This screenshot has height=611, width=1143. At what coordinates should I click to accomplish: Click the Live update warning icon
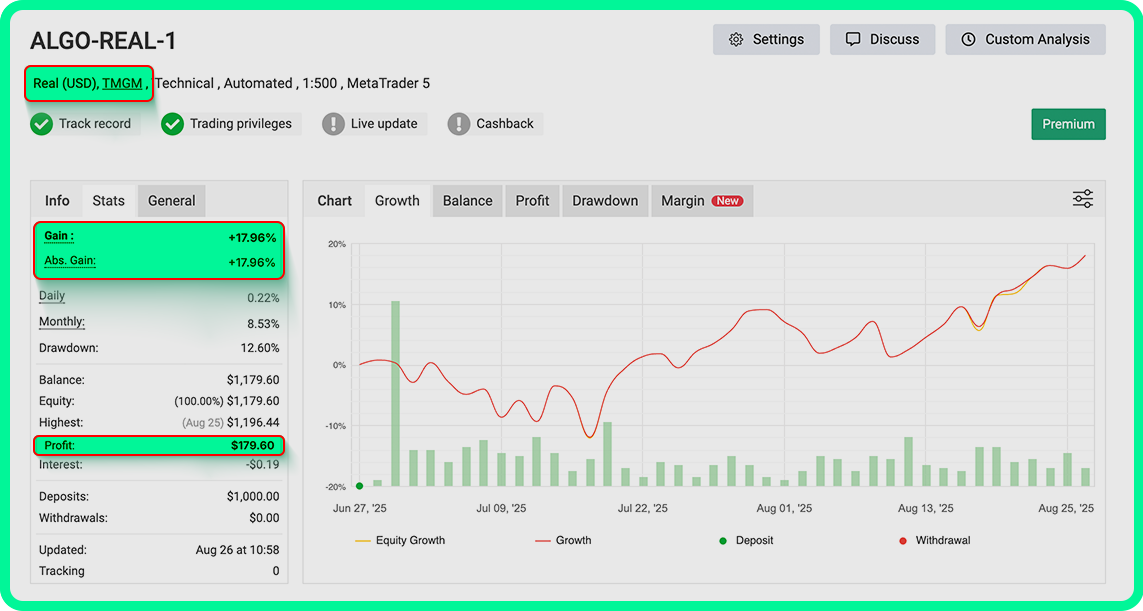[333, 124]
